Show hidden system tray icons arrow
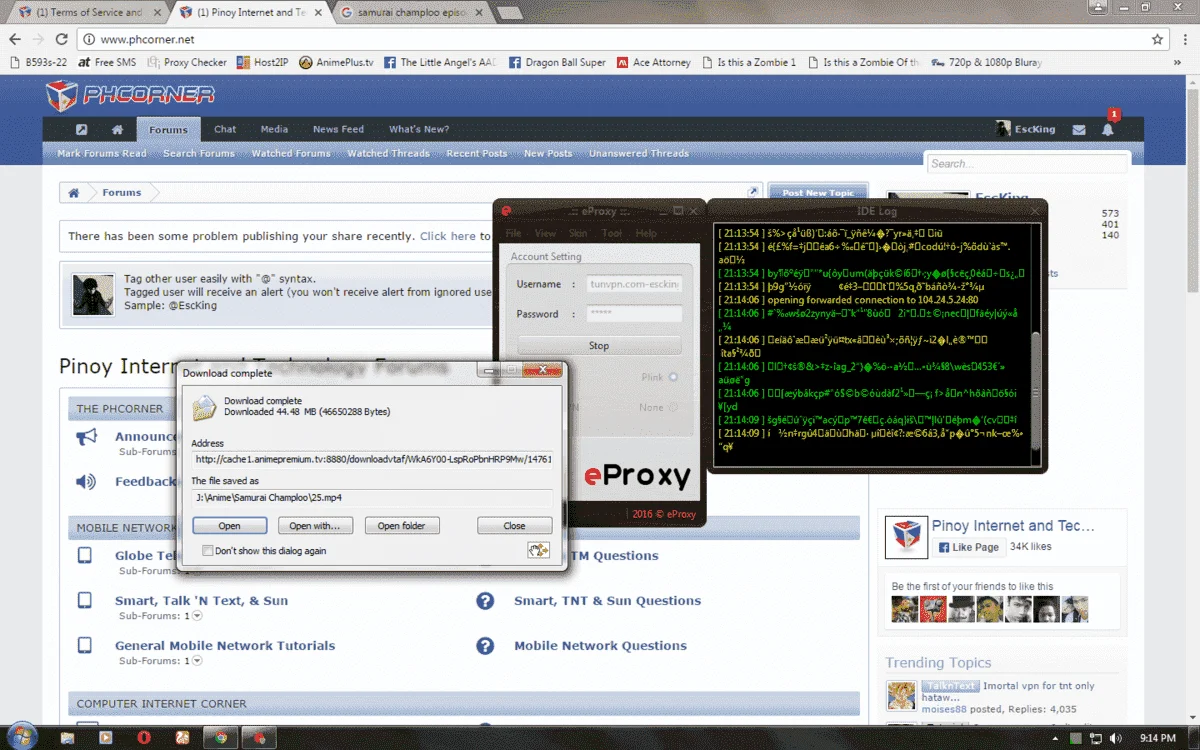 [1053, 738]
